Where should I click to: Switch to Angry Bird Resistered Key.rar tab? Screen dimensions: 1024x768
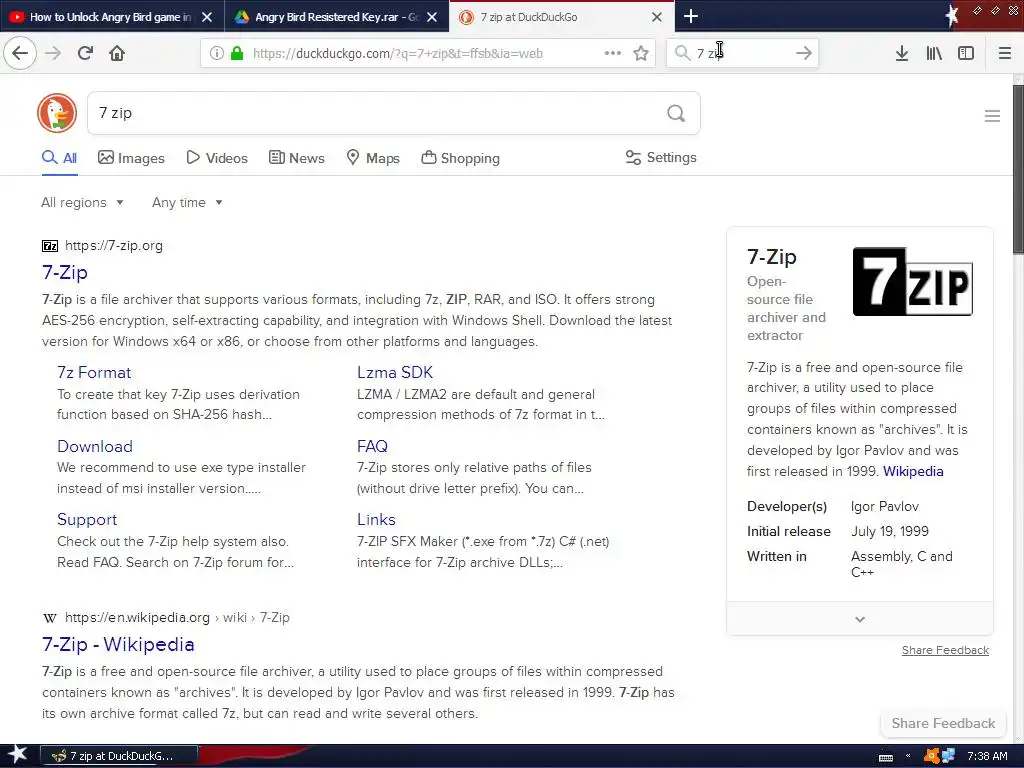[336, 16]
